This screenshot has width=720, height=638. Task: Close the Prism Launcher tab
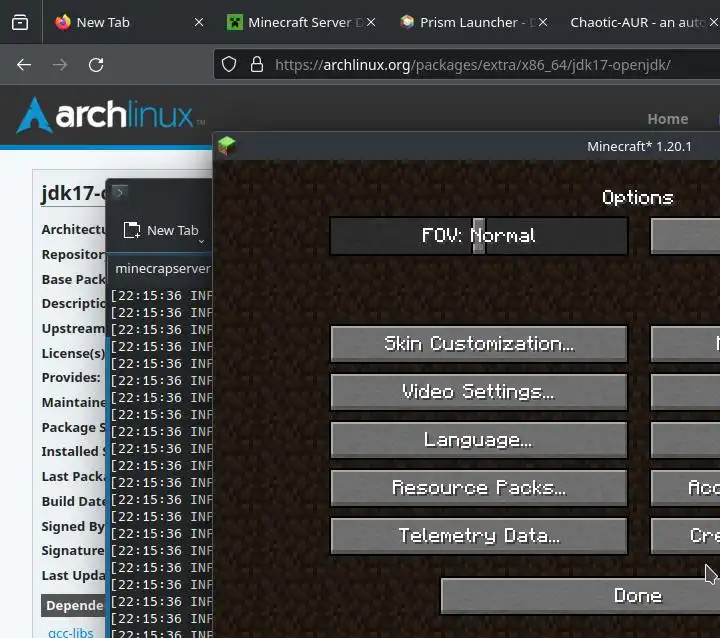(x=543, y=22)
